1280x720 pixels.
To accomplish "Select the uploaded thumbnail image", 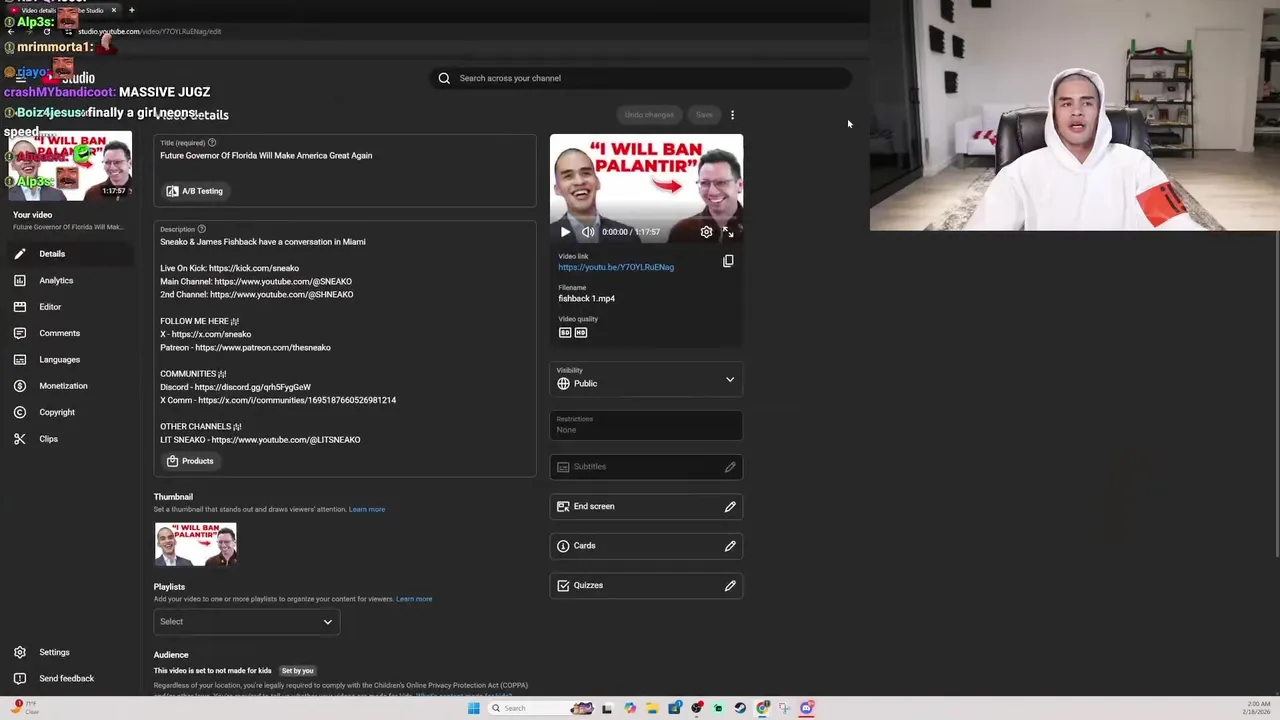I will point(196,544).
